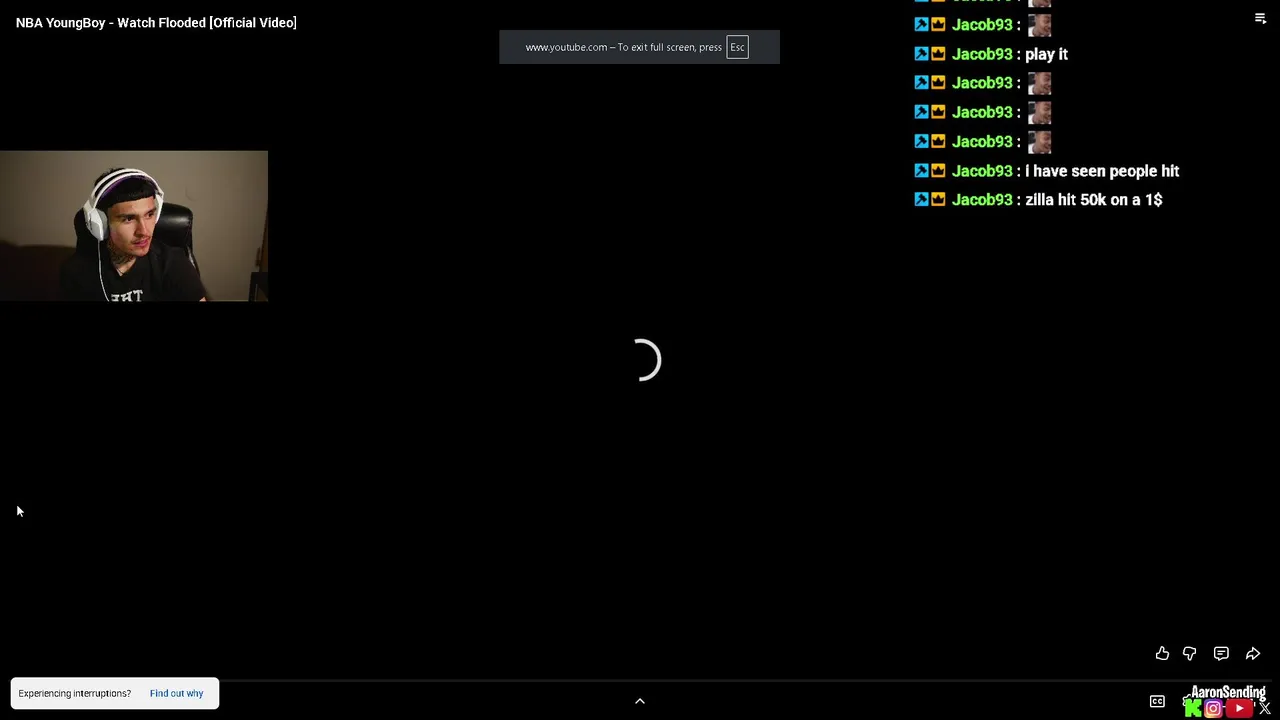1280x720 pixels.
Task: Like the video with thumbs up
Action: [1162, 653]
